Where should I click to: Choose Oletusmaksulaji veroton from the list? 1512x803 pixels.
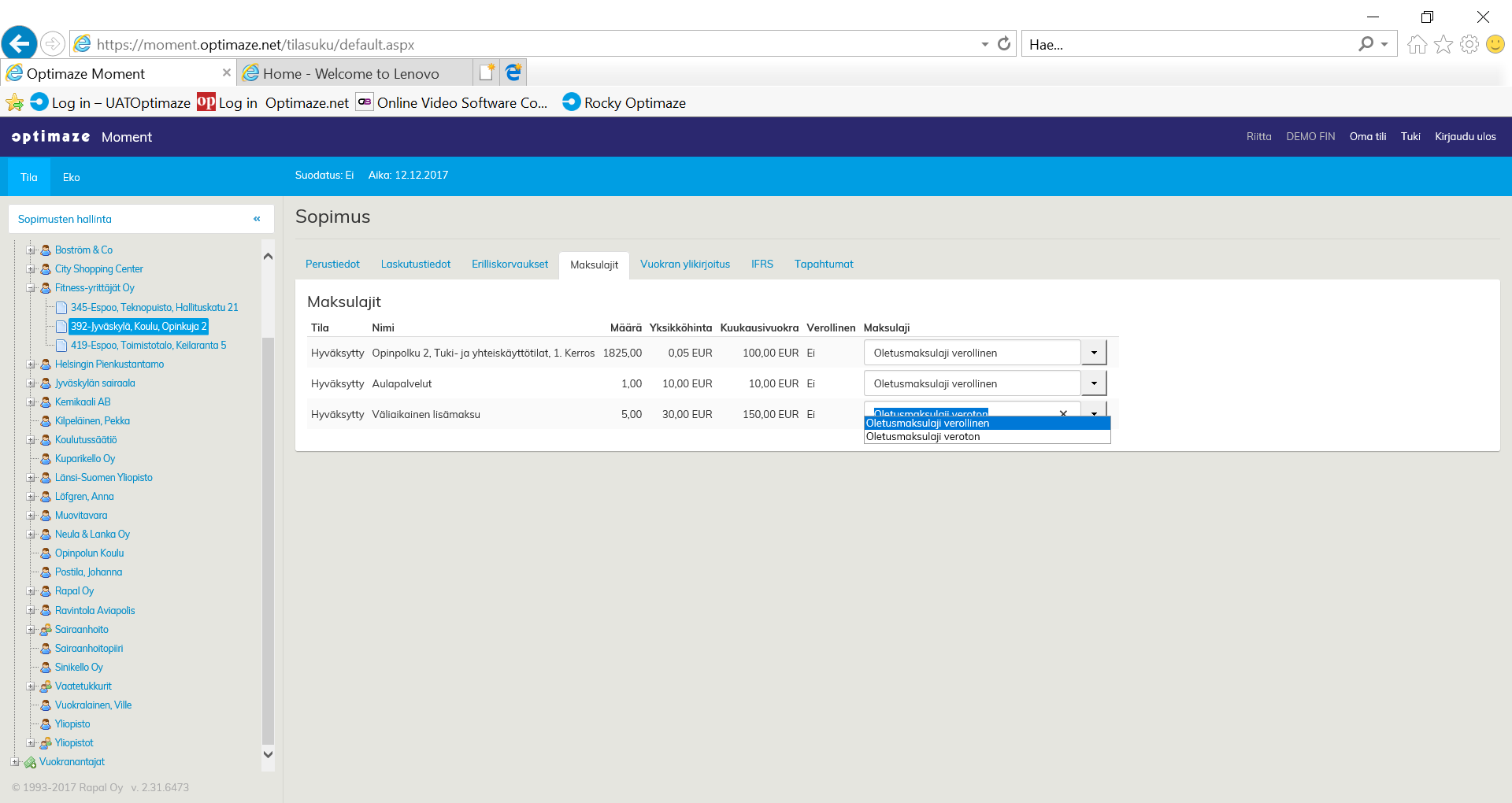click(923, 437)
